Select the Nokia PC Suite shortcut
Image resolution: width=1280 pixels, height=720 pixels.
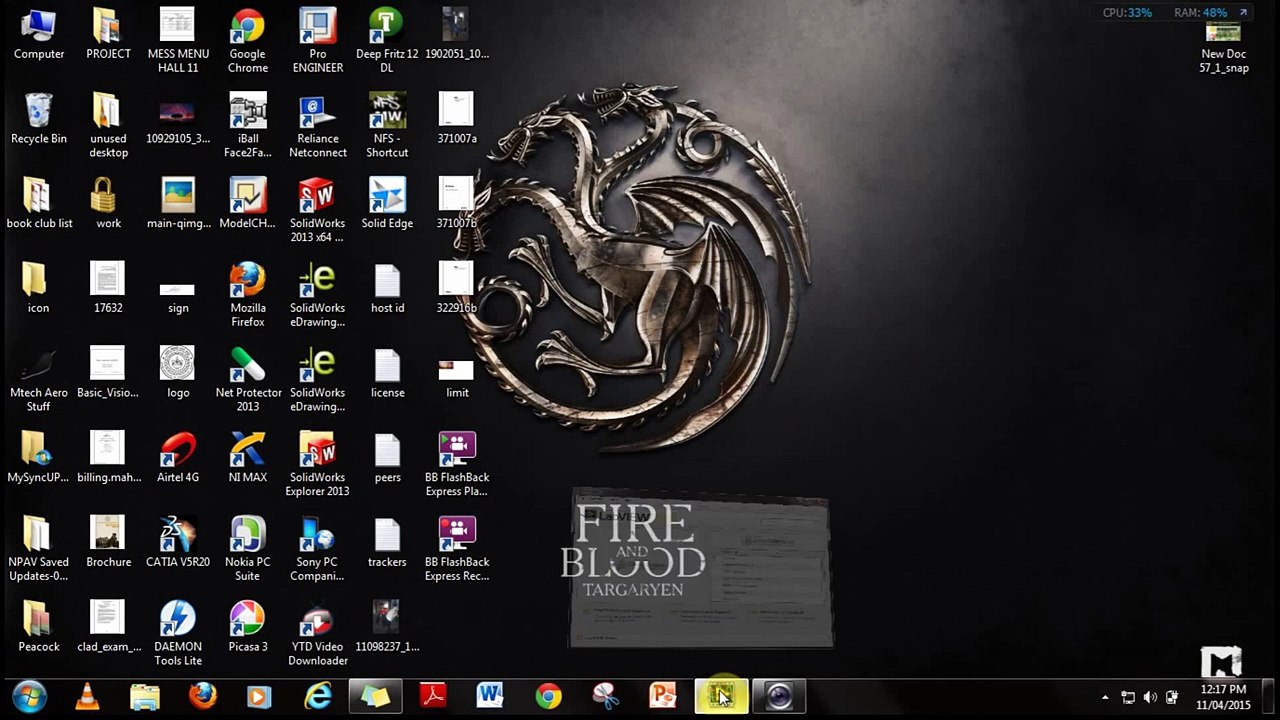(247, 549)
